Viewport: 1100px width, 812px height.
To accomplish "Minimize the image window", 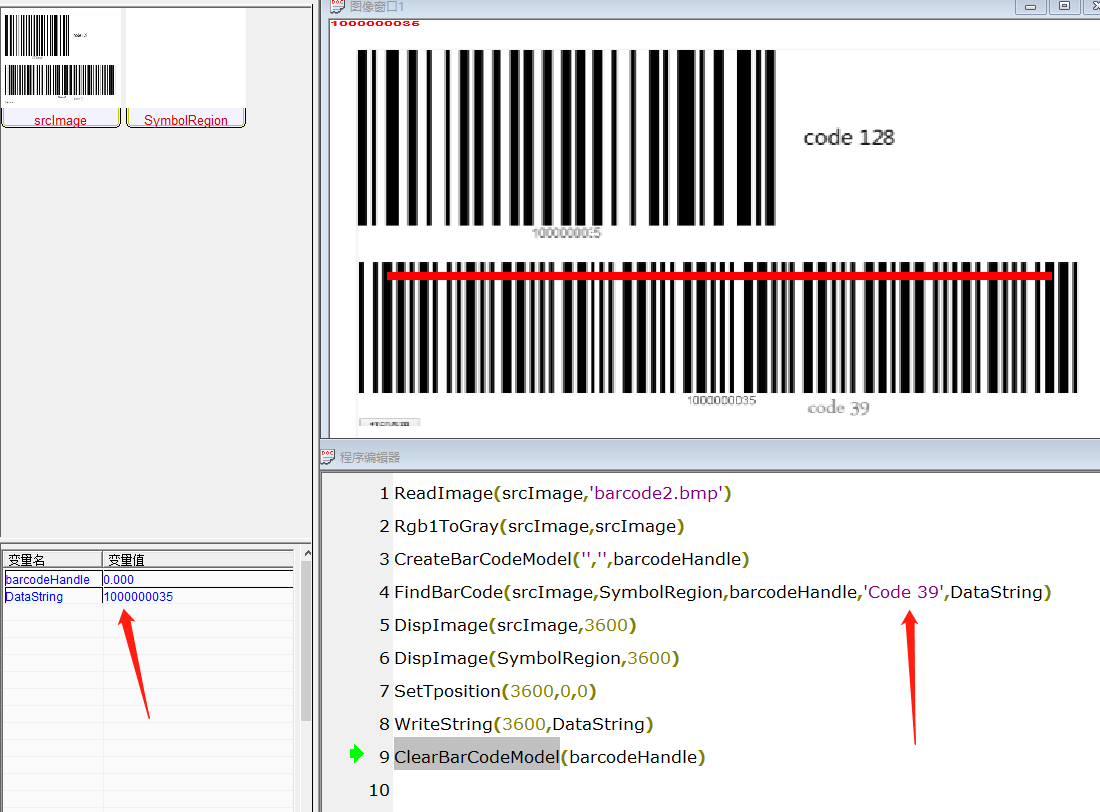I will tap(1031, 6).
